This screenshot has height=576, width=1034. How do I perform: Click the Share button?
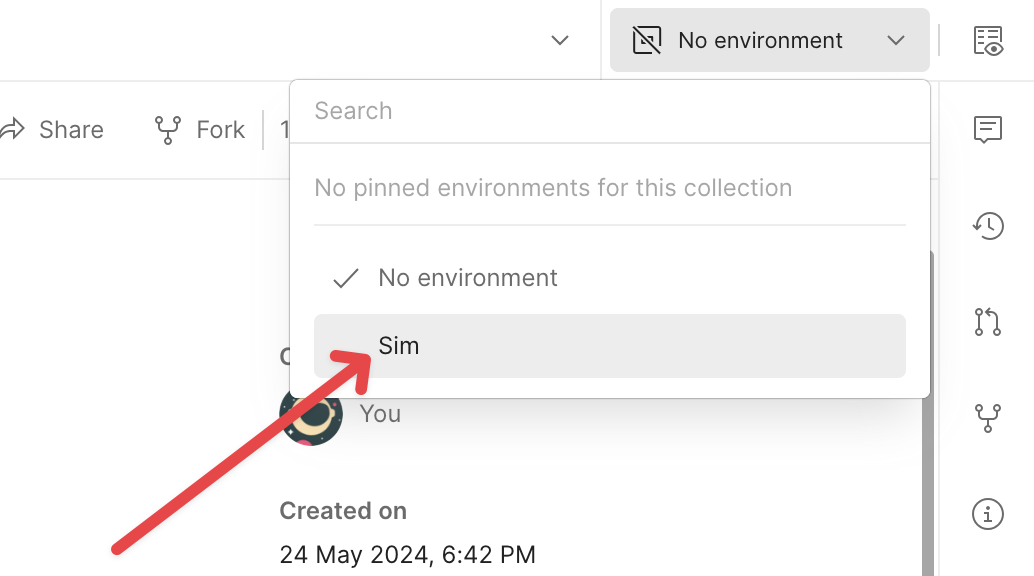pyautogui.click(x=55, y=130)
